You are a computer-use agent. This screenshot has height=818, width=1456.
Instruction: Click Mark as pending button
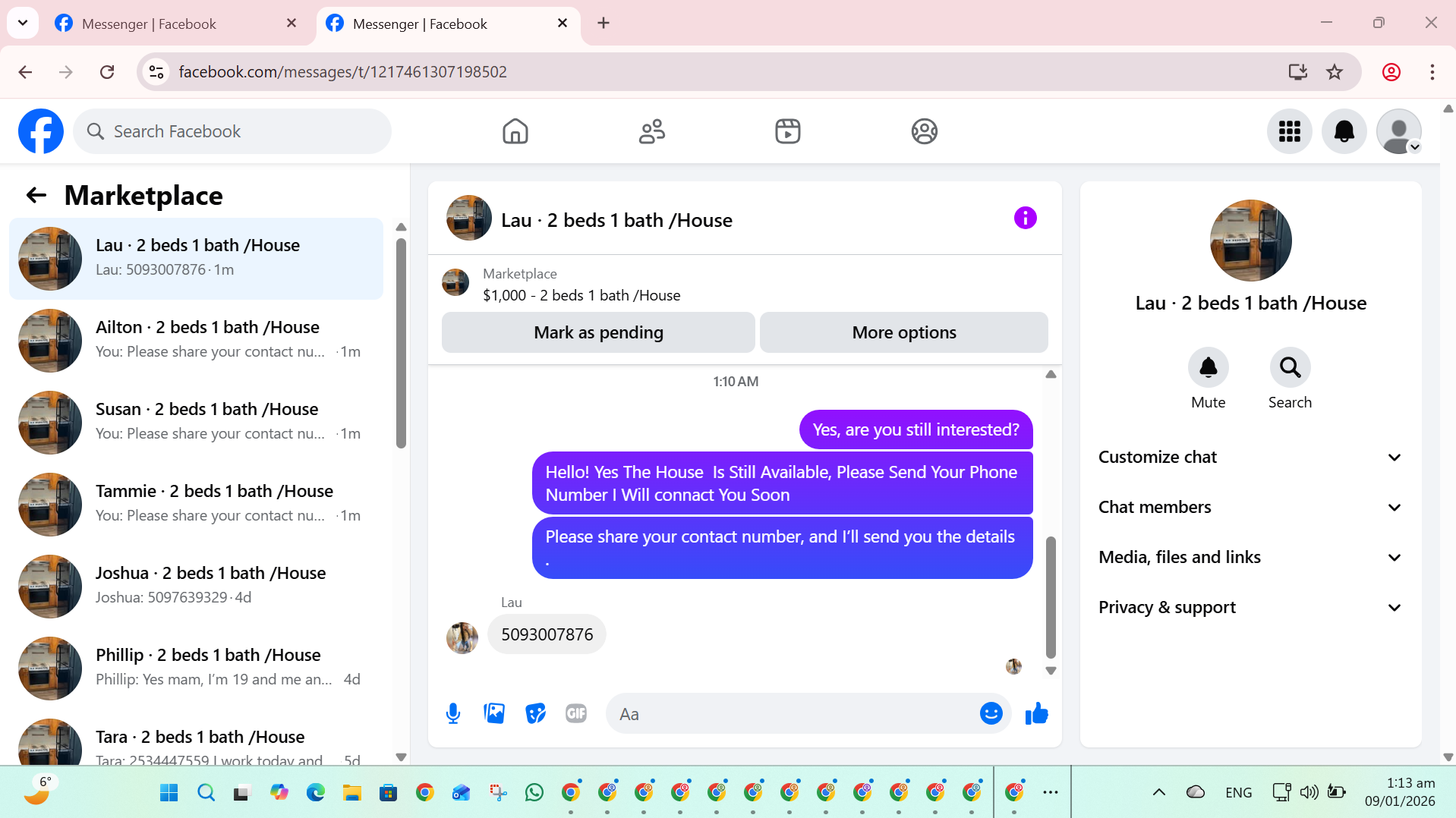[598, 332]
